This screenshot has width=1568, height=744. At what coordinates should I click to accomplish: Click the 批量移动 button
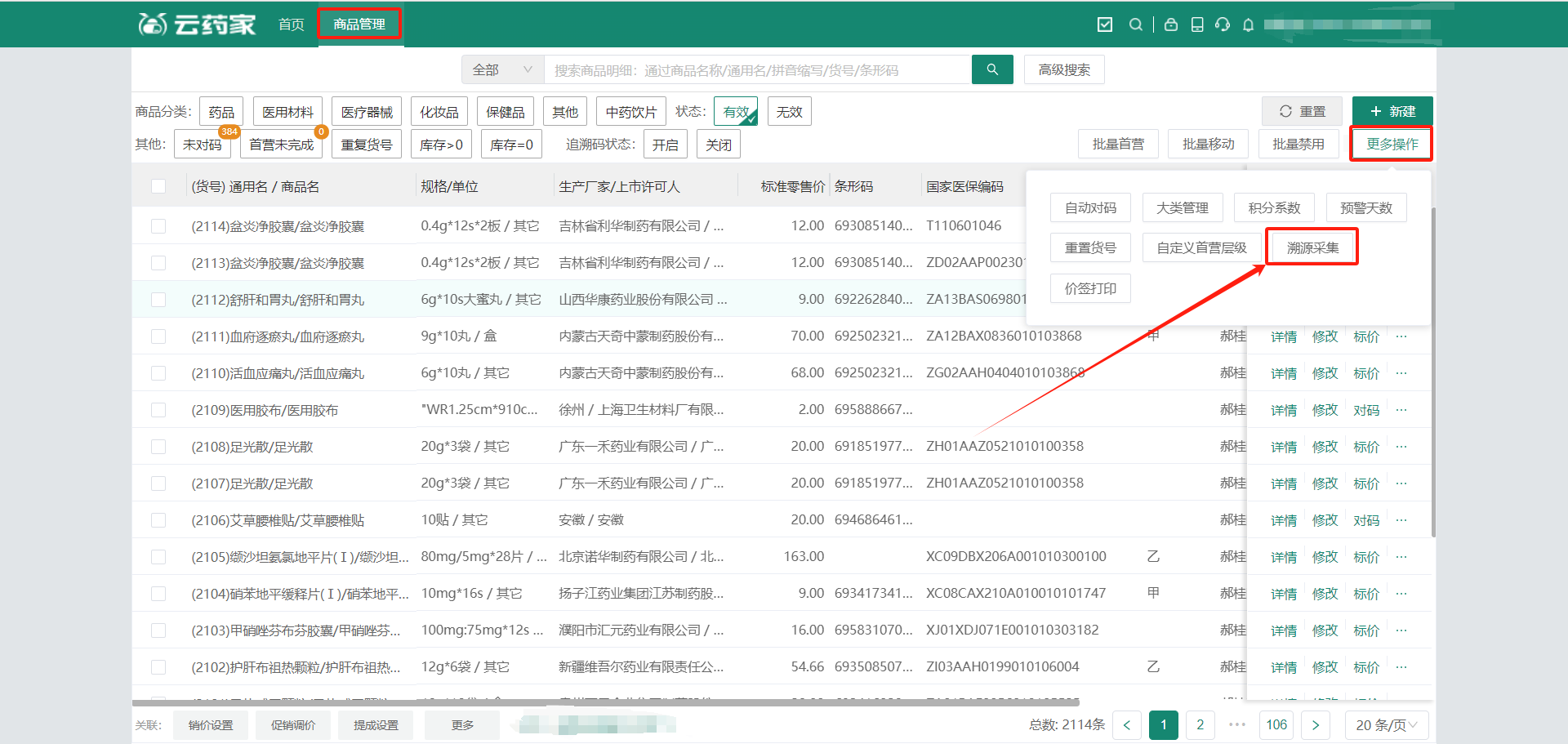[1209, 145]
